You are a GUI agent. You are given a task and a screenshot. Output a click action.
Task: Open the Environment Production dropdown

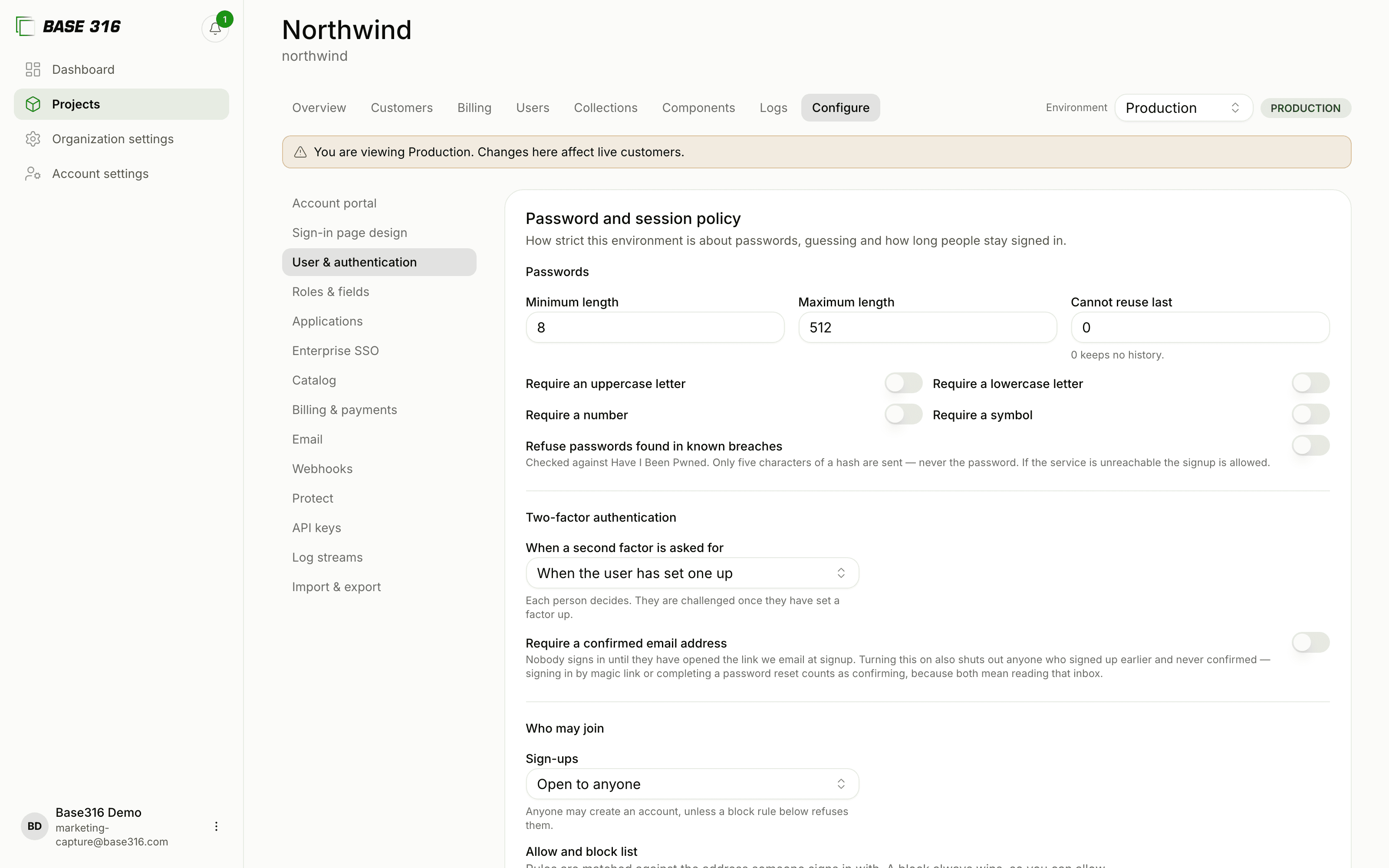pyautogui.click(x=1184, y=108)
